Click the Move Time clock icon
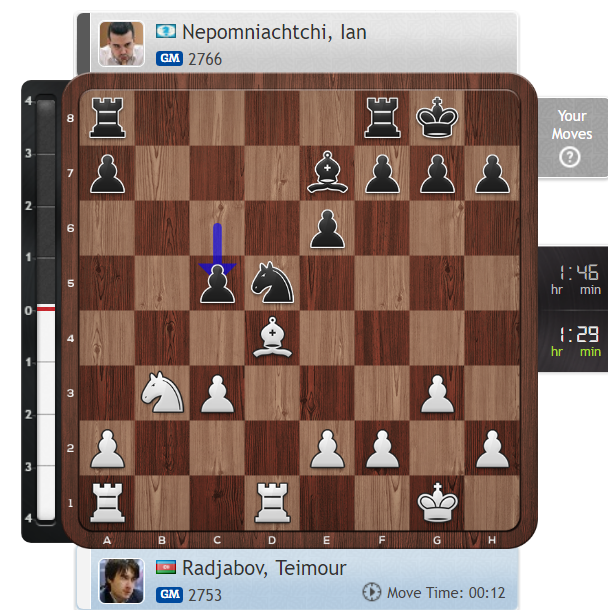Image resolution: width=608 pixels, height=610 pixels. click(371, 592)
